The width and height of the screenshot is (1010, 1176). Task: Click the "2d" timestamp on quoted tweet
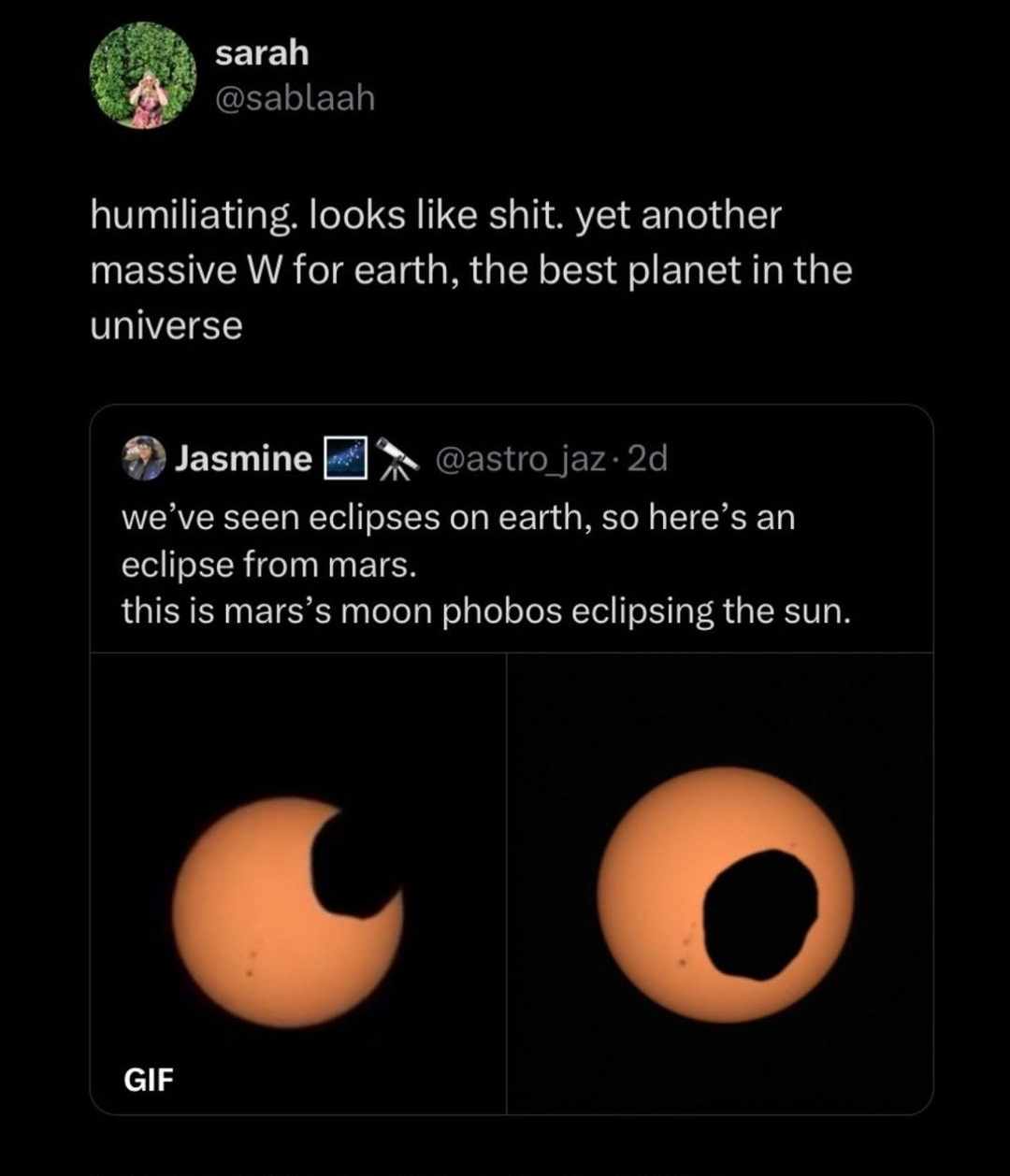tap(649, 459)
